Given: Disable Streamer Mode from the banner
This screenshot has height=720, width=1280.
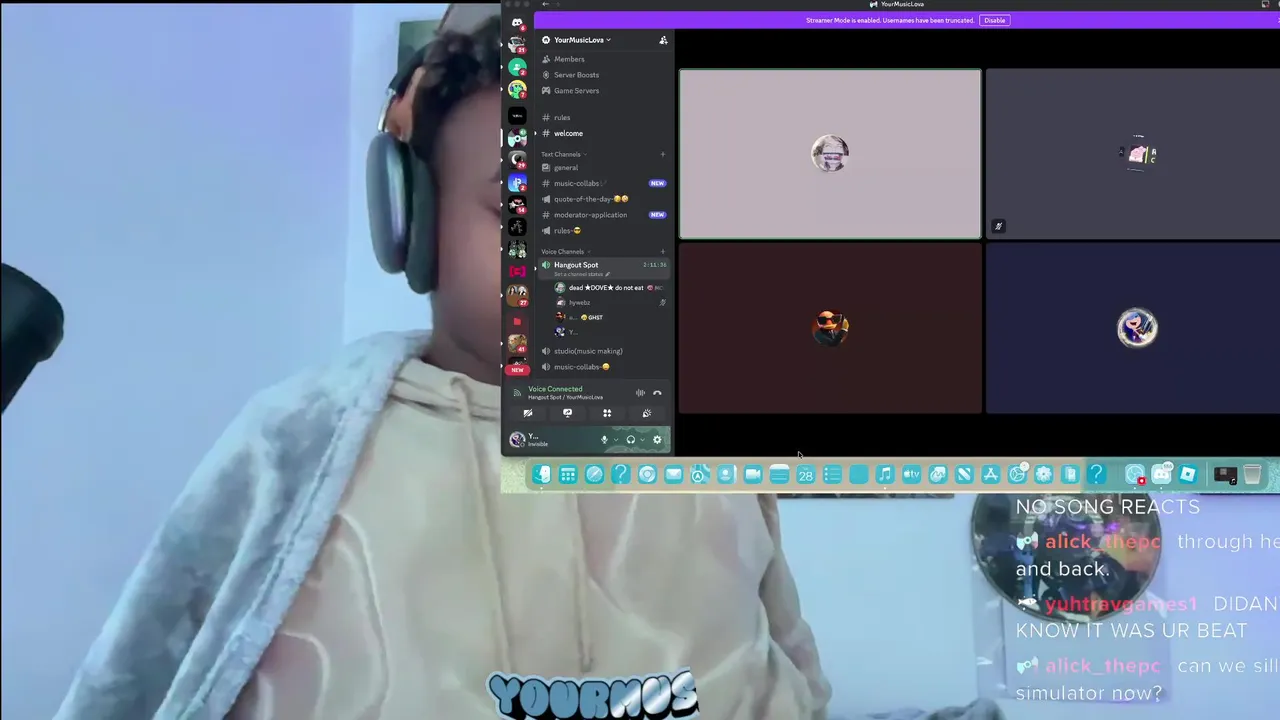Looking at the screenshot, I should pyautogui.click(x=994, y=20).
